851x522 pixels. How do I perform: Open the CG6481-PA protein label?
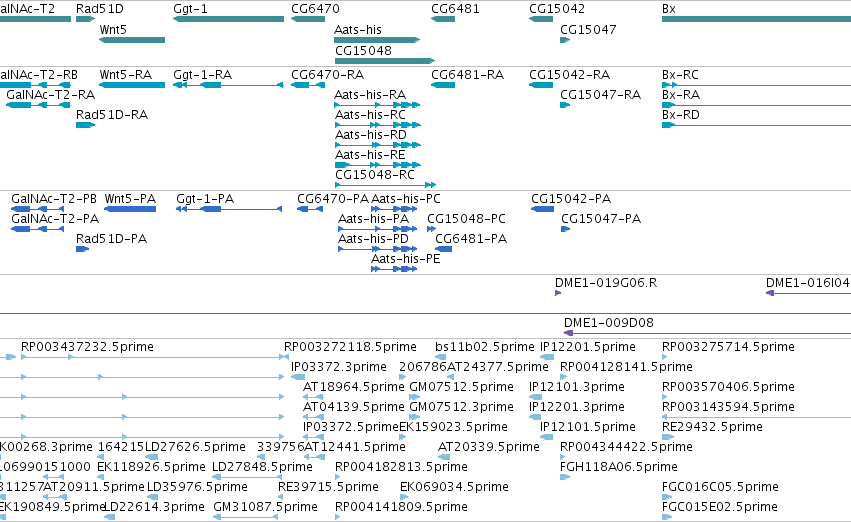click(x=471, y=239)
